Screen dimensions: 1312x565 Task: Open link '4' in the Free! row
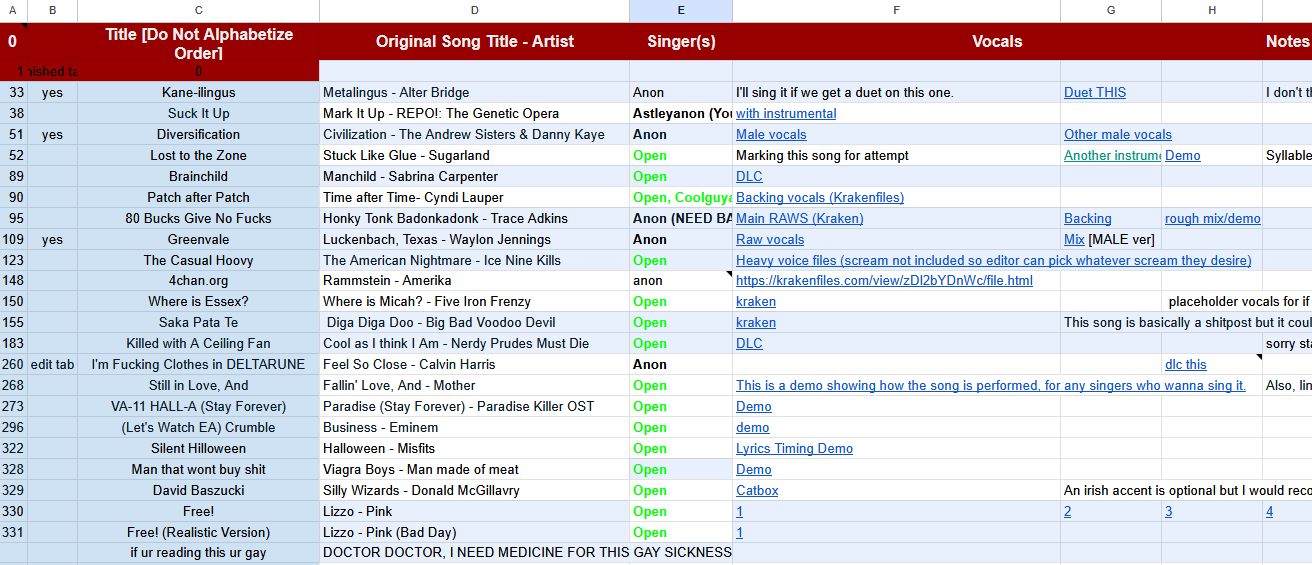1270,511
